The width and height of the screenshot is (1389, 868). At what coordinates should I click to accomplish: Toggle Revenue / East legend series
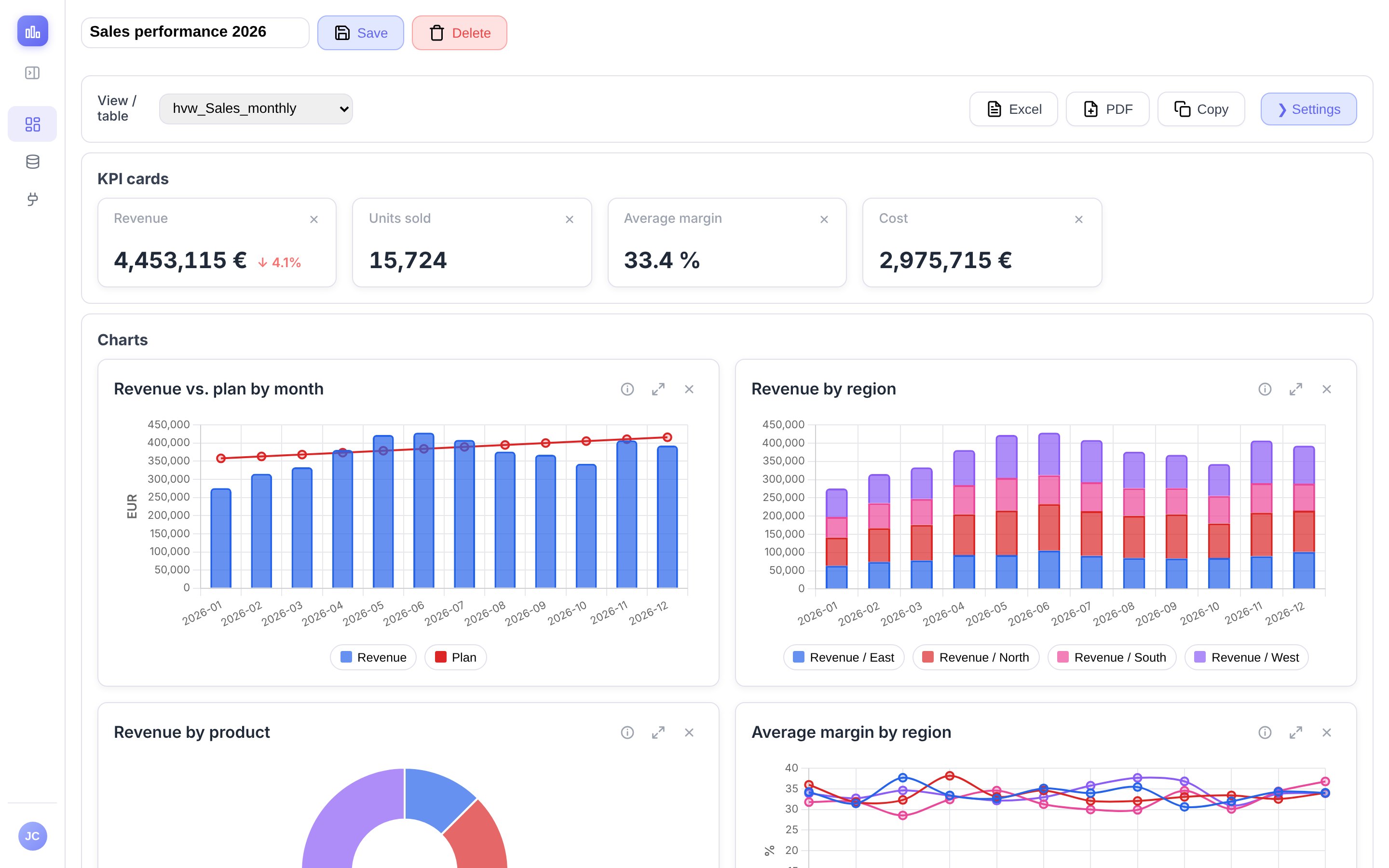coord(844,657)
